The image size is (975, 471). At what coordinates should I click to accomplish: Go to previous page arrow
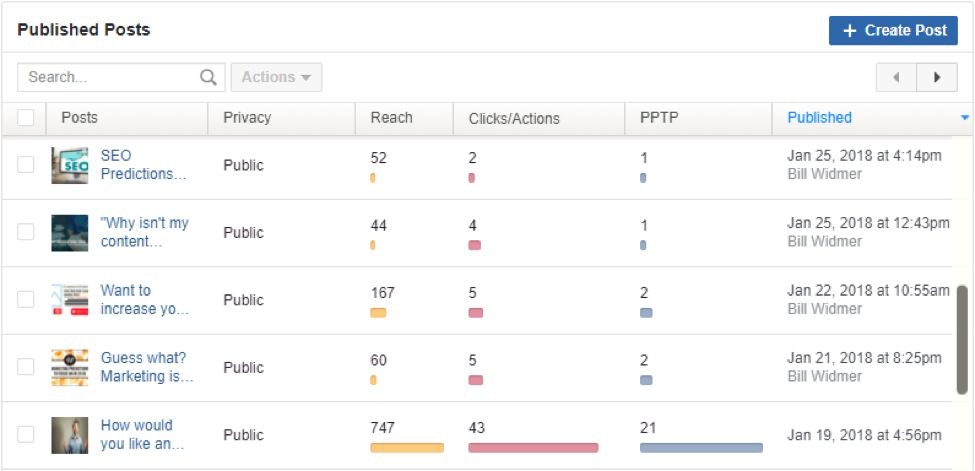pos(896,77)
